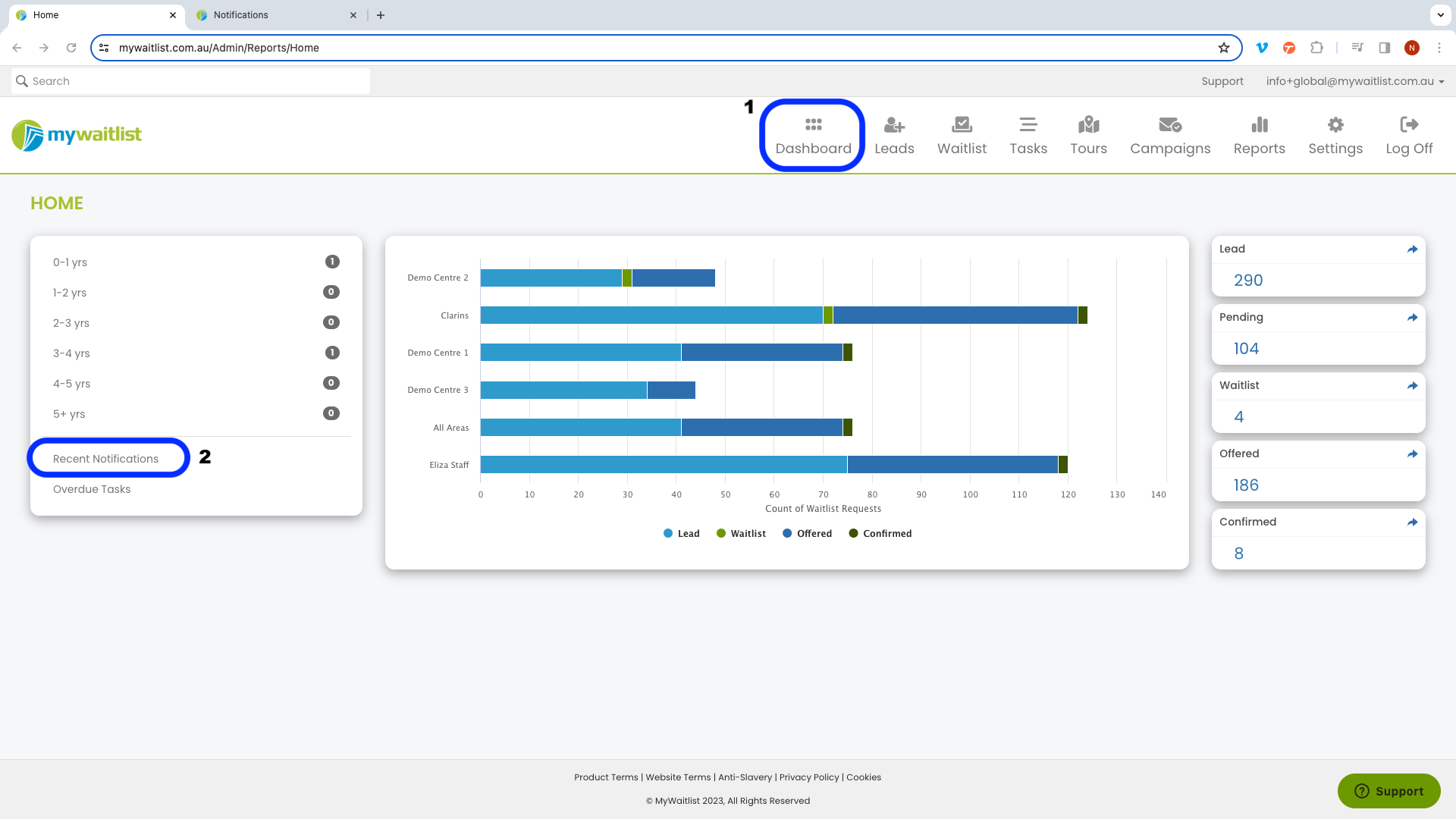1456x819 pixels.
Task: Open the Tours map icon
Action: tap(1088, 124)
